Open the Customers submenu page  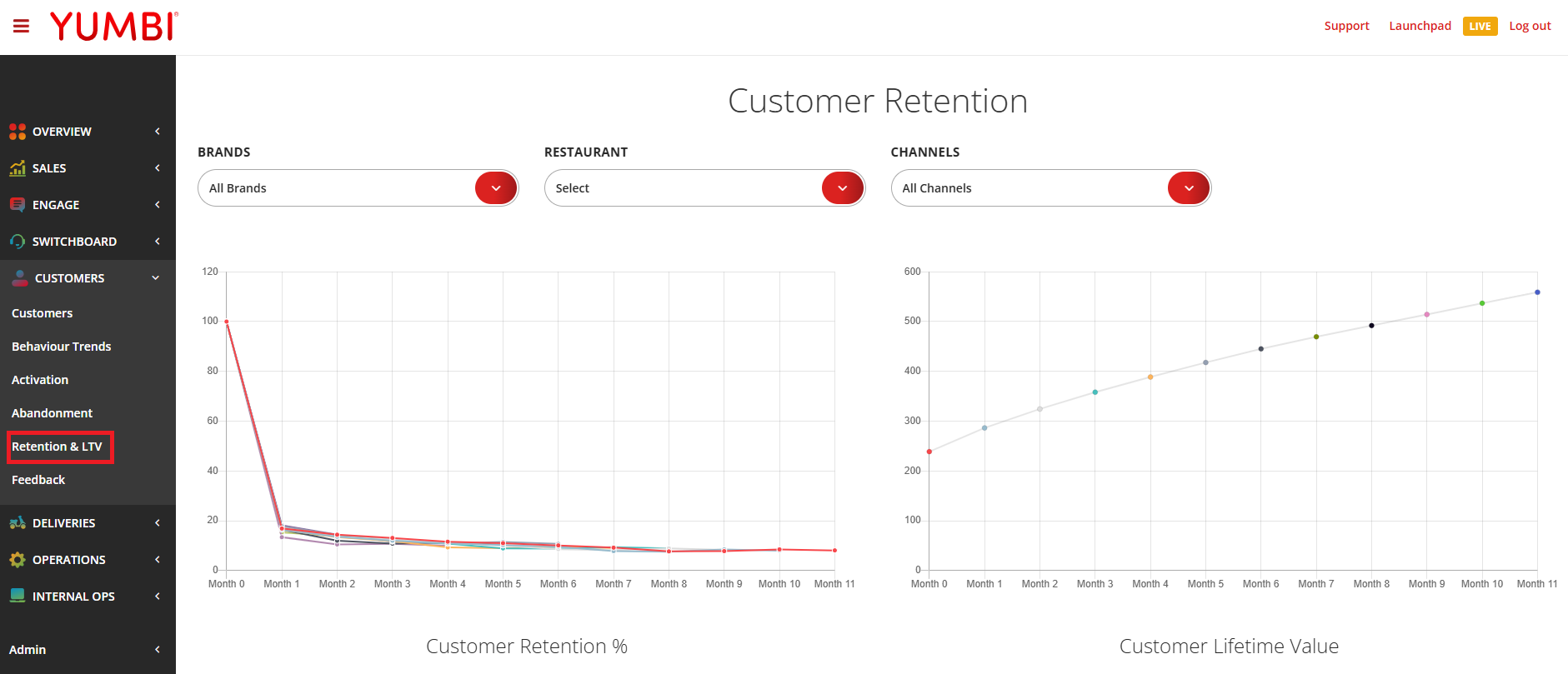pos(43,313)
